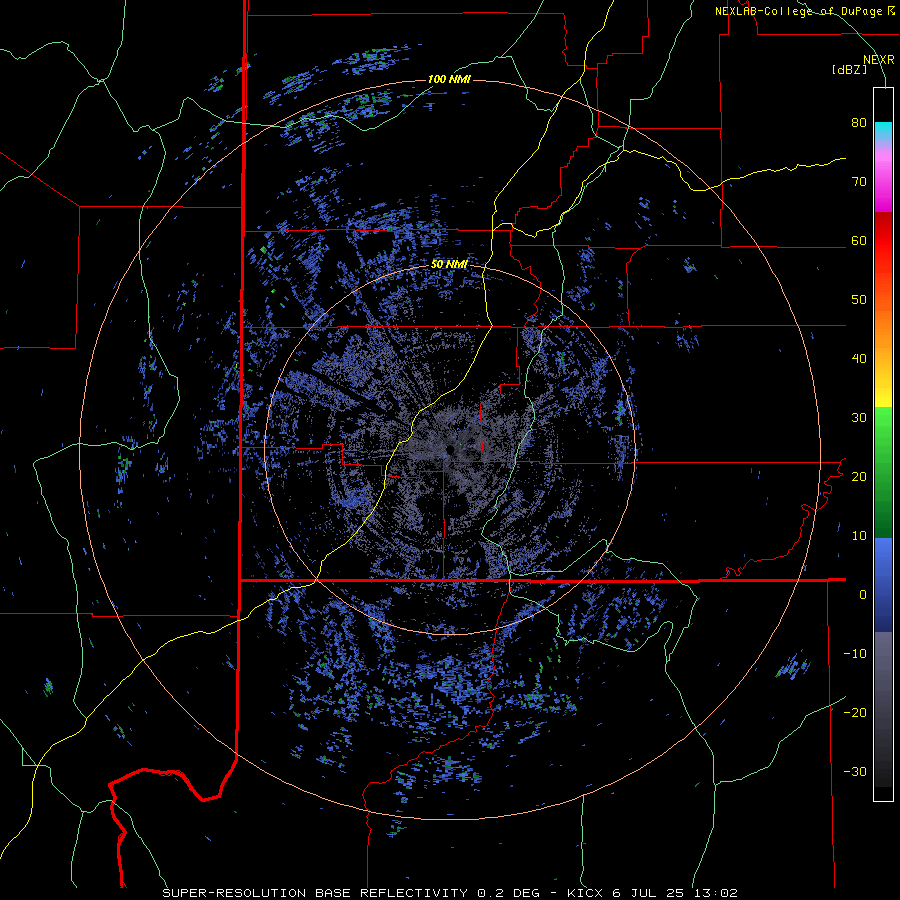
Task: Click the 13:02 timestamp in the caption
Action: click(x=715, y=893)
